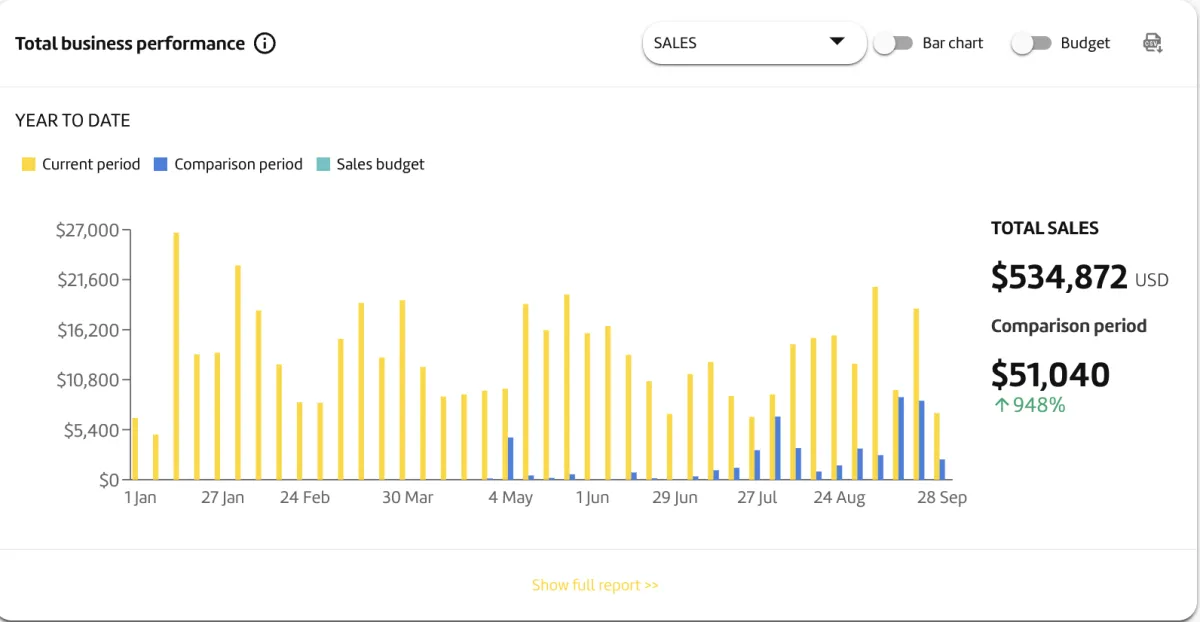Click the Sales budget legend label
Viewport: 1200px width, 622px height.
pyautogui.click(x=380, y=164)
